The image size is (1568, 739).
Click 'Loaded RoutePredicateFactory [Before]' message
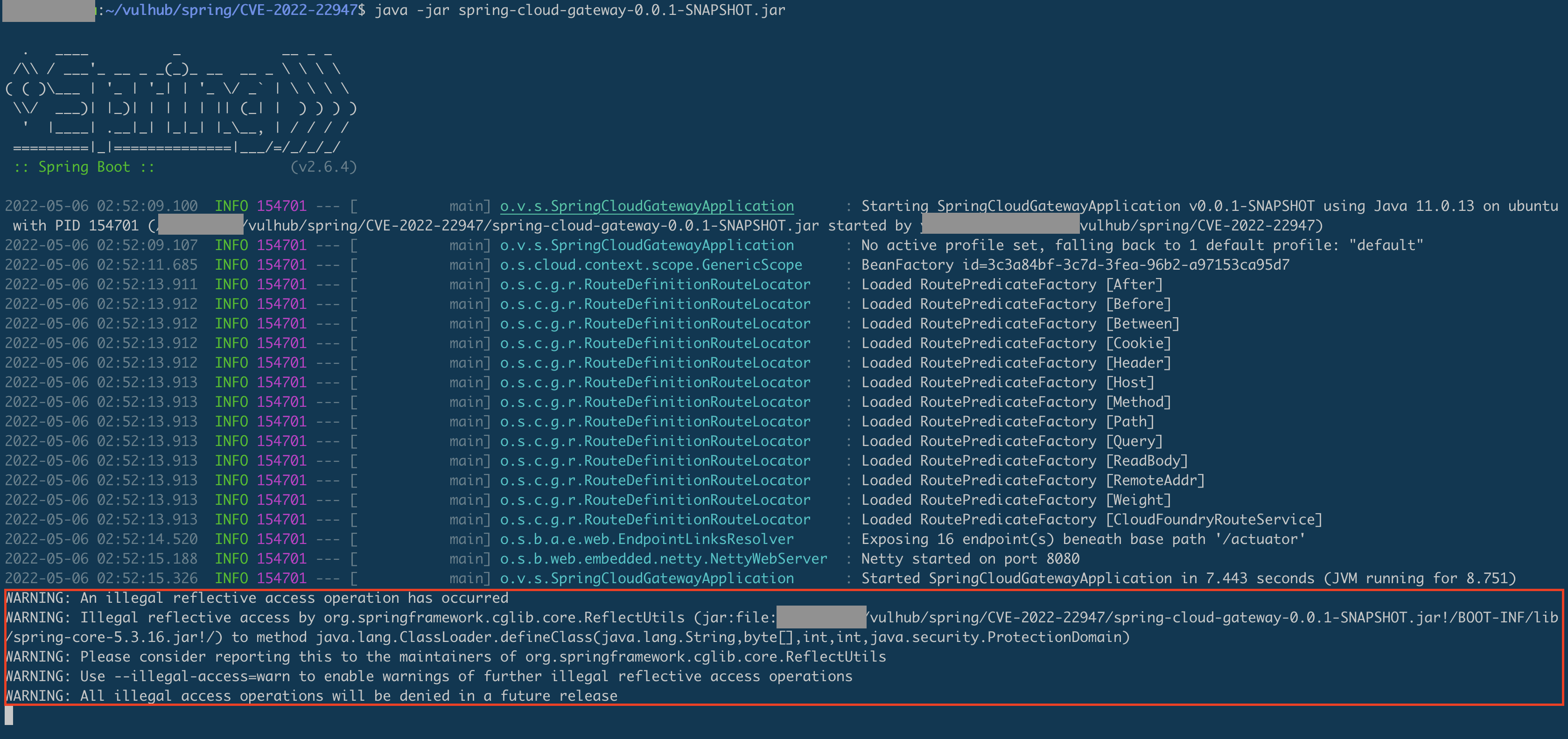tap(1016, 304)
